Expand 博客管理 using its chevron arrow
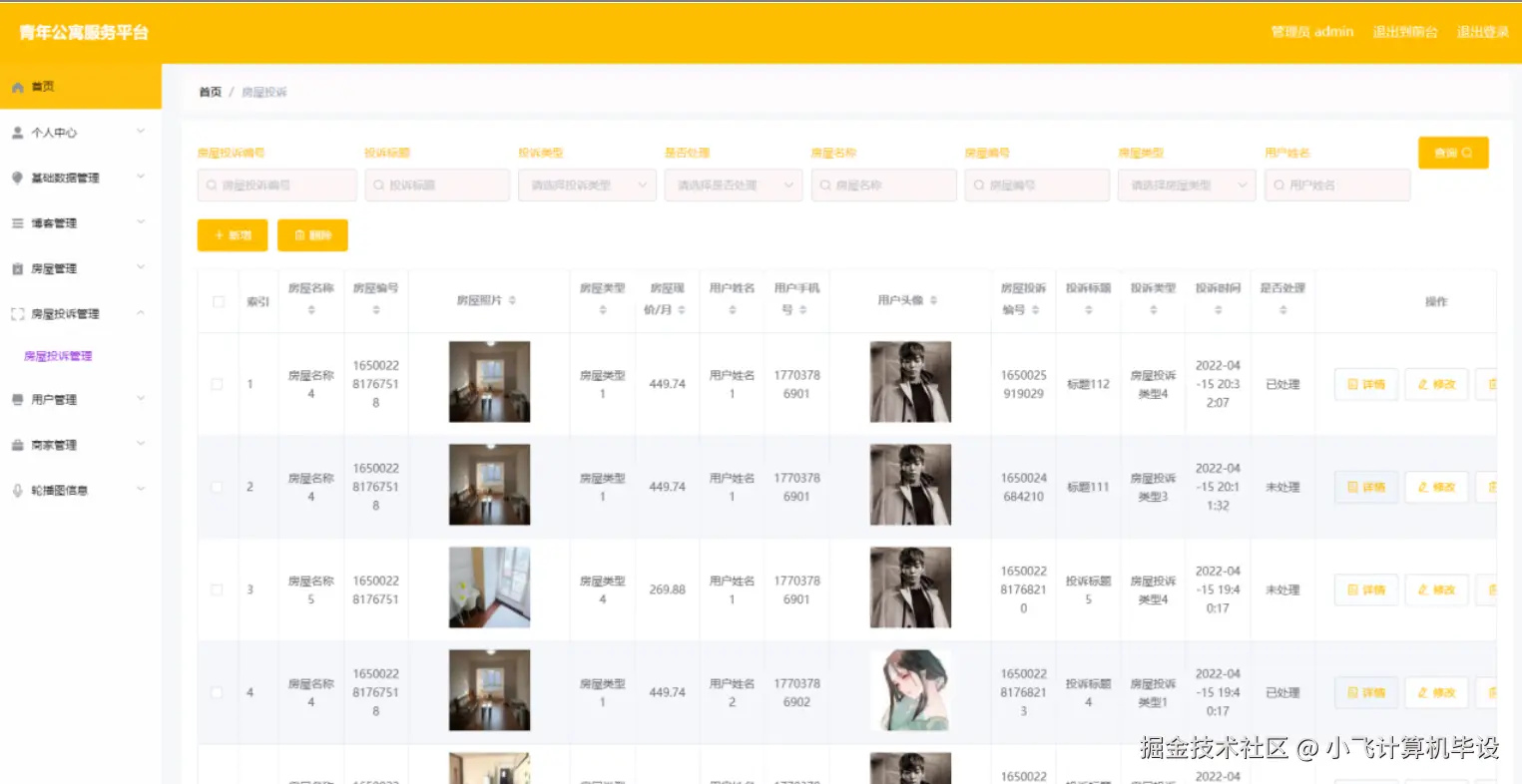This screenshot has height=784, width=1522. (x=141, y=222)
